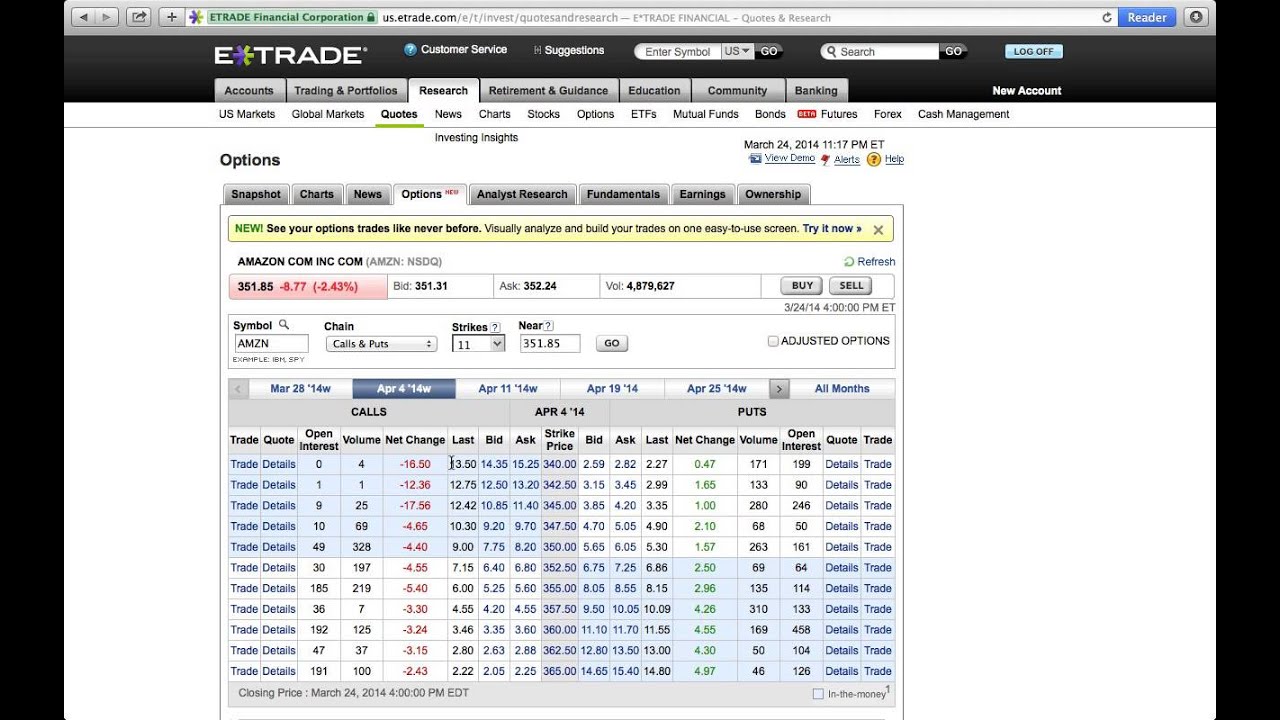Click the Reader button
1280x720 pixels.
(x=1147, y=17)
